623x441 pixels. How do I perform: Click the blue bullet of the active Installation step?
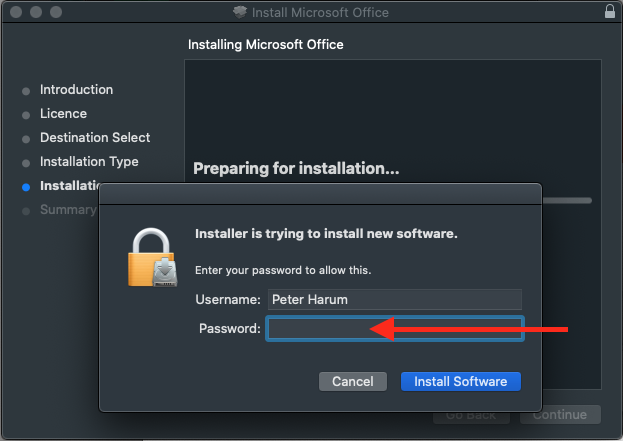pos(26,187)
